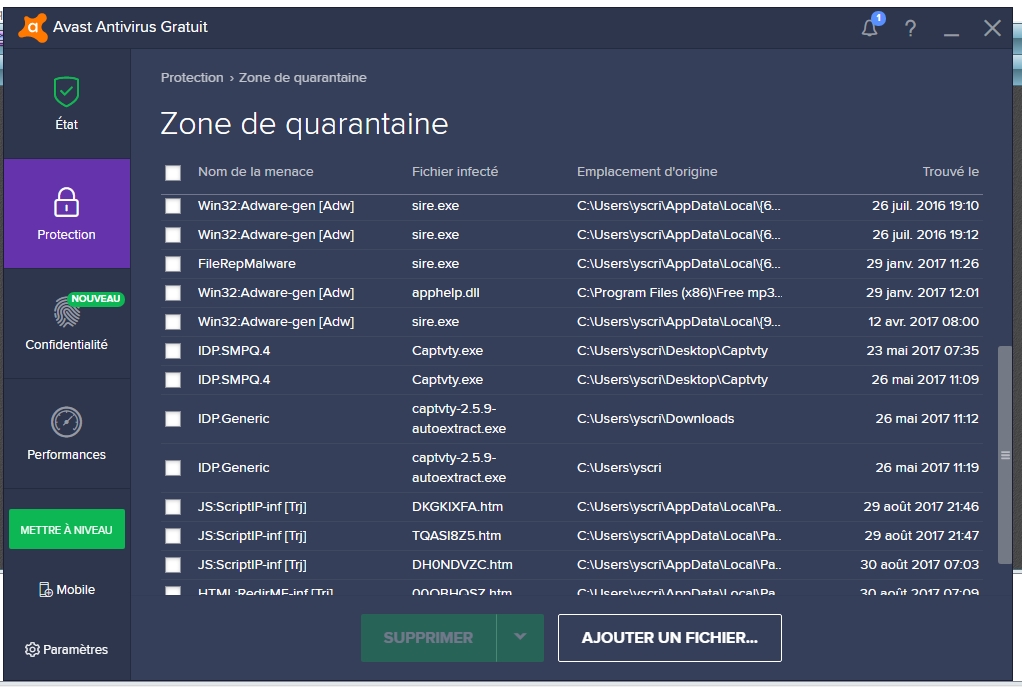The height and width of the screenshot is (687, 1022).
Task: Click the C:\Program Files (x86)\Free mp3 path
Action: click(680, 293)
